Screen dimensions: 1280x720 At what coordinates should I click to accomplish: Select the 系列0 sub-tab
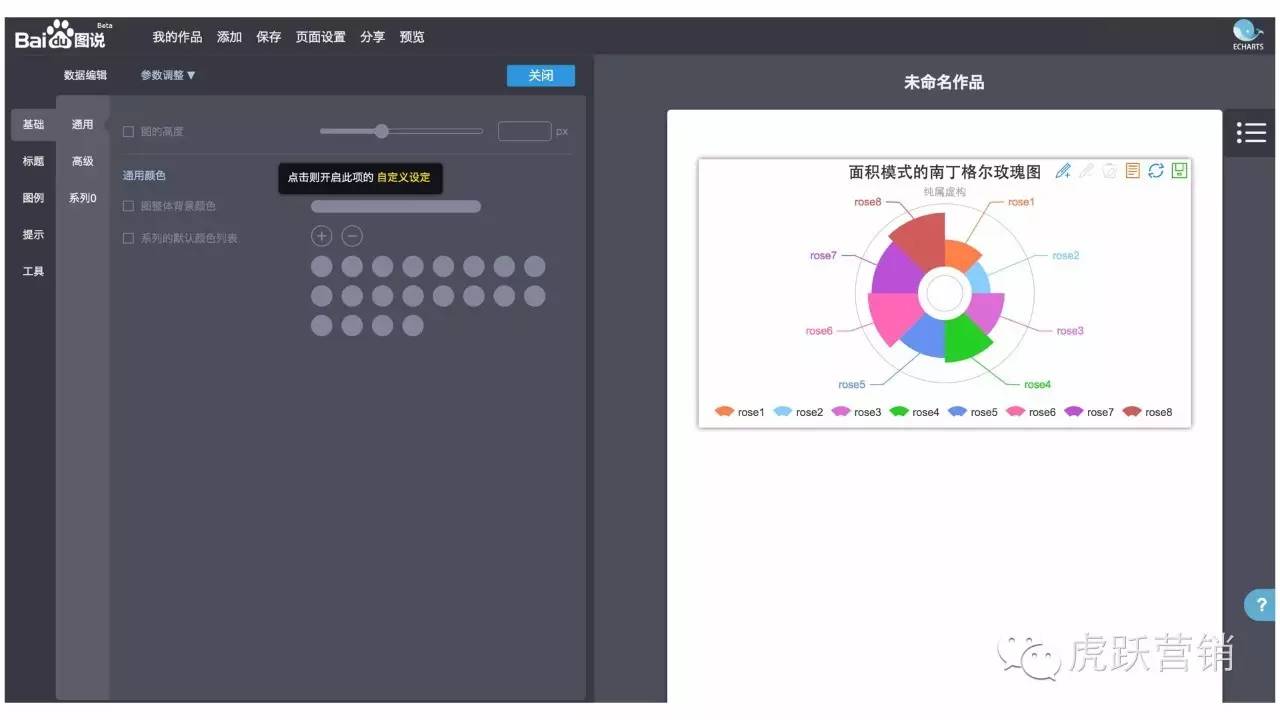point(82,198)
